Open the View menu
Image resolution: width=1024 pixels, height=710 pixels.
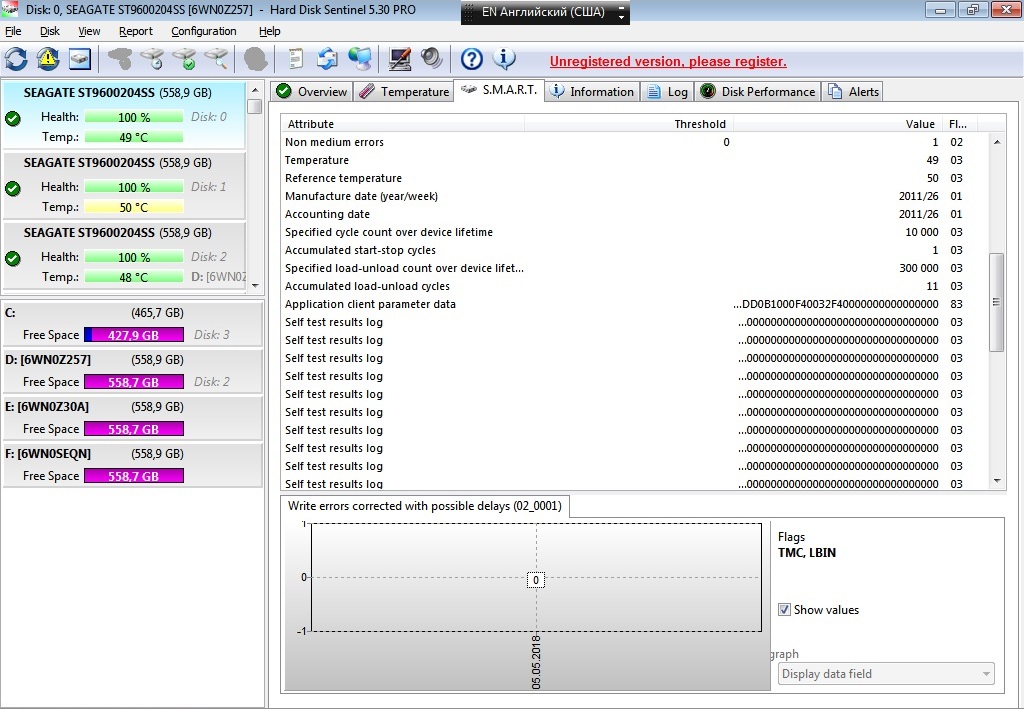[89, 31]
